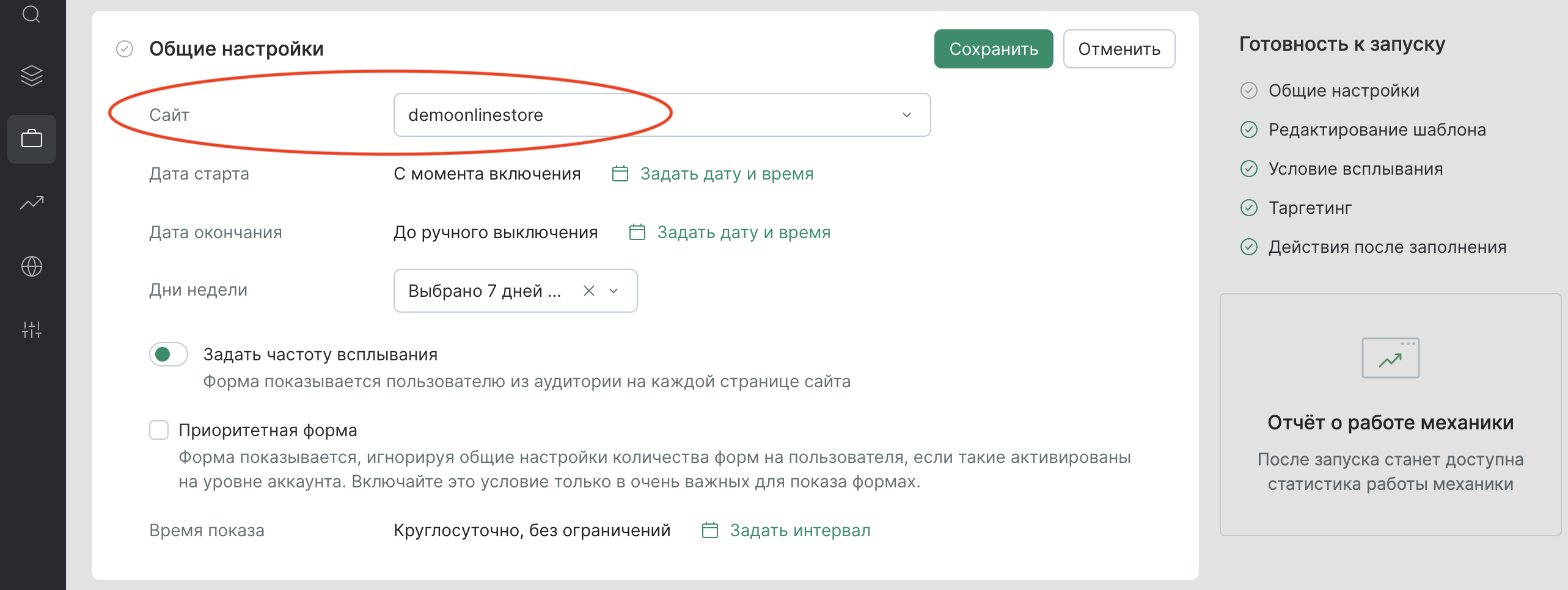Image resolution: width=1568 pixels, height=590 pixels.
Task: Click 'Круглосуточно, без ограничений' text
Action: pyautogui.click(x=532, y=530)
